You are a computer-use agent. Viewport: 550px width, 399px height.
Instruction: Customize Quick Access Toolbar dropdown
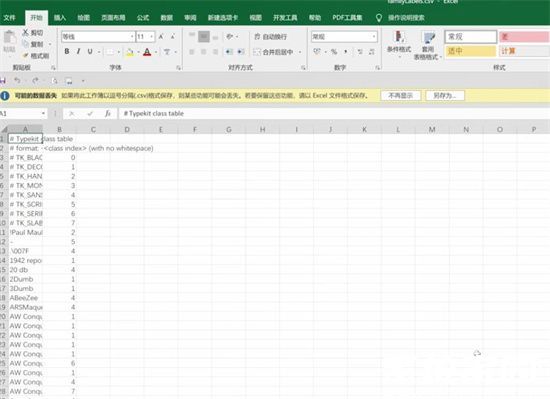(83, 81)
